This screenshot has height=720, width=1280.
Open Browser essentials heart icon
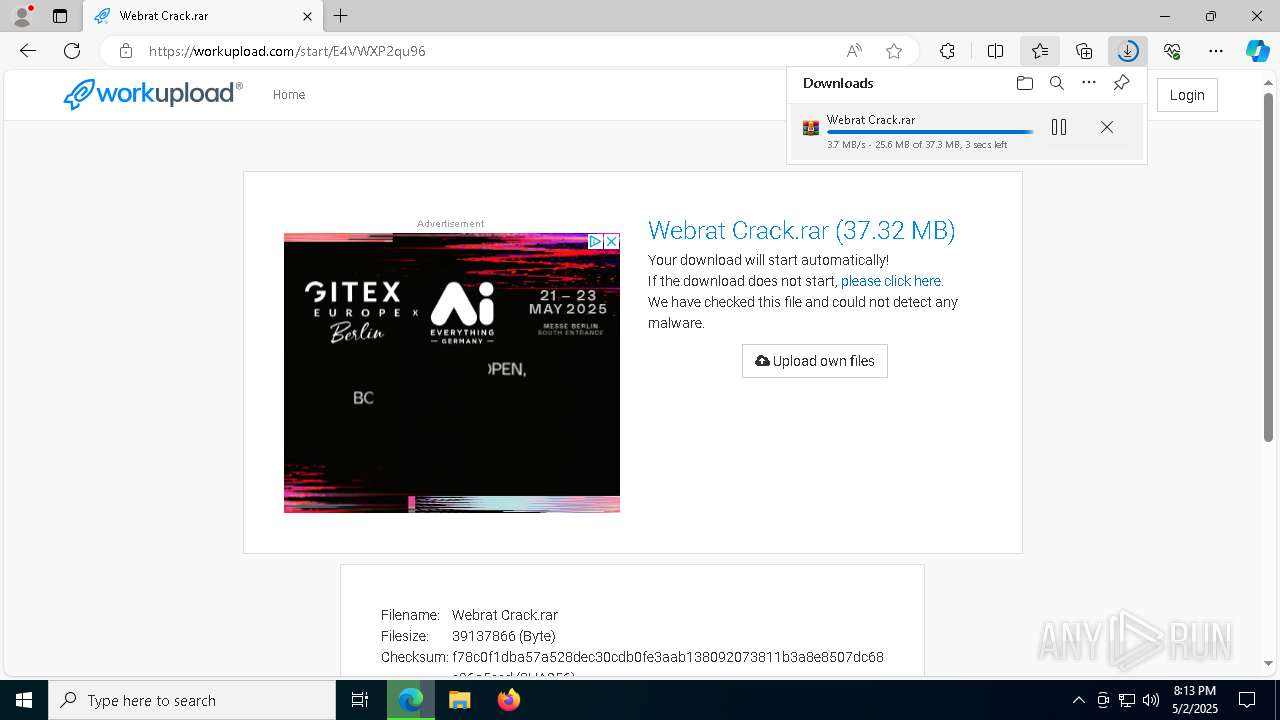[x=1172, y=51]
